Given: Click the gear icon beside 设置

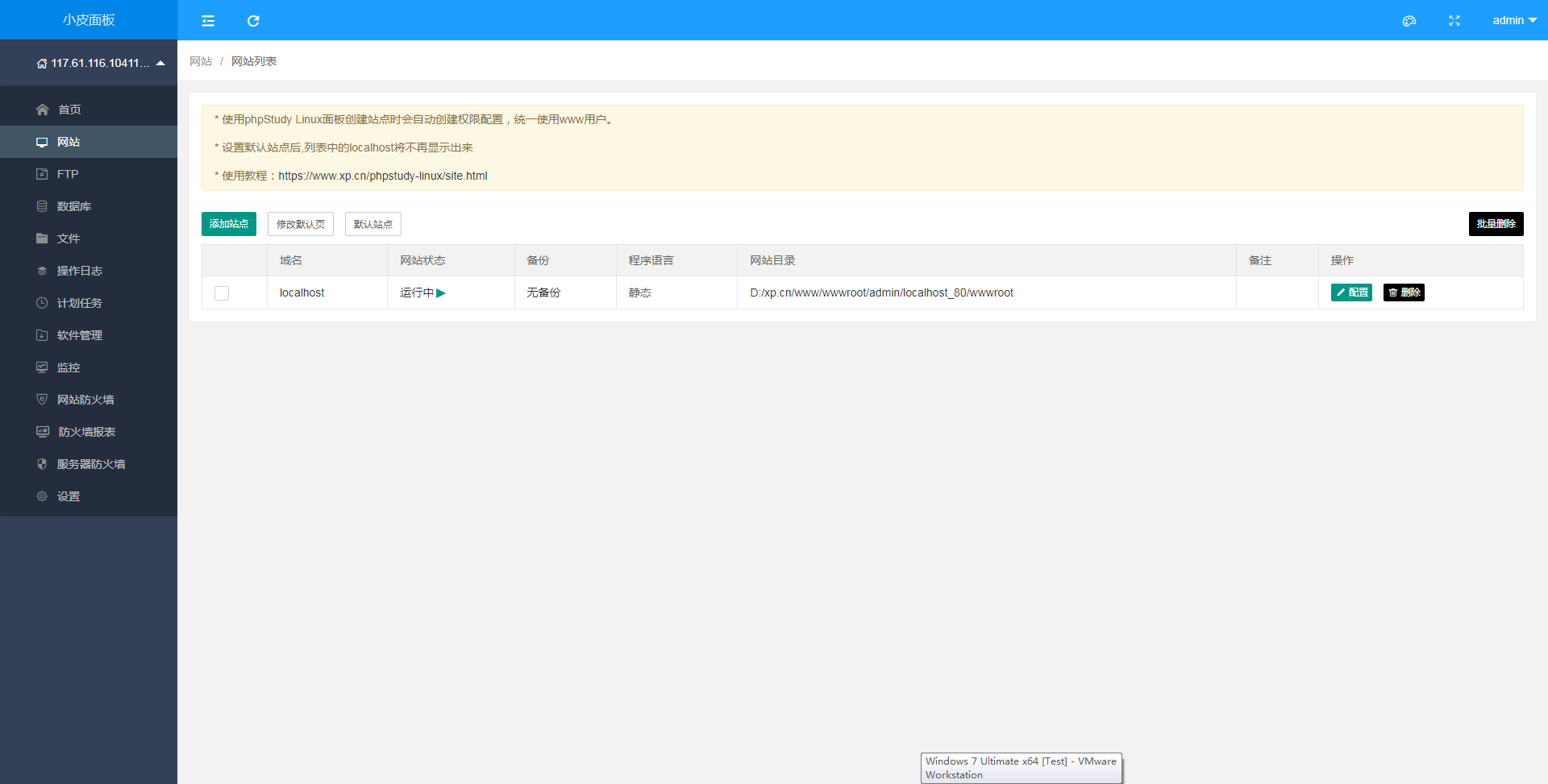Looking at the screenshot, I should [x=42, y=496].
